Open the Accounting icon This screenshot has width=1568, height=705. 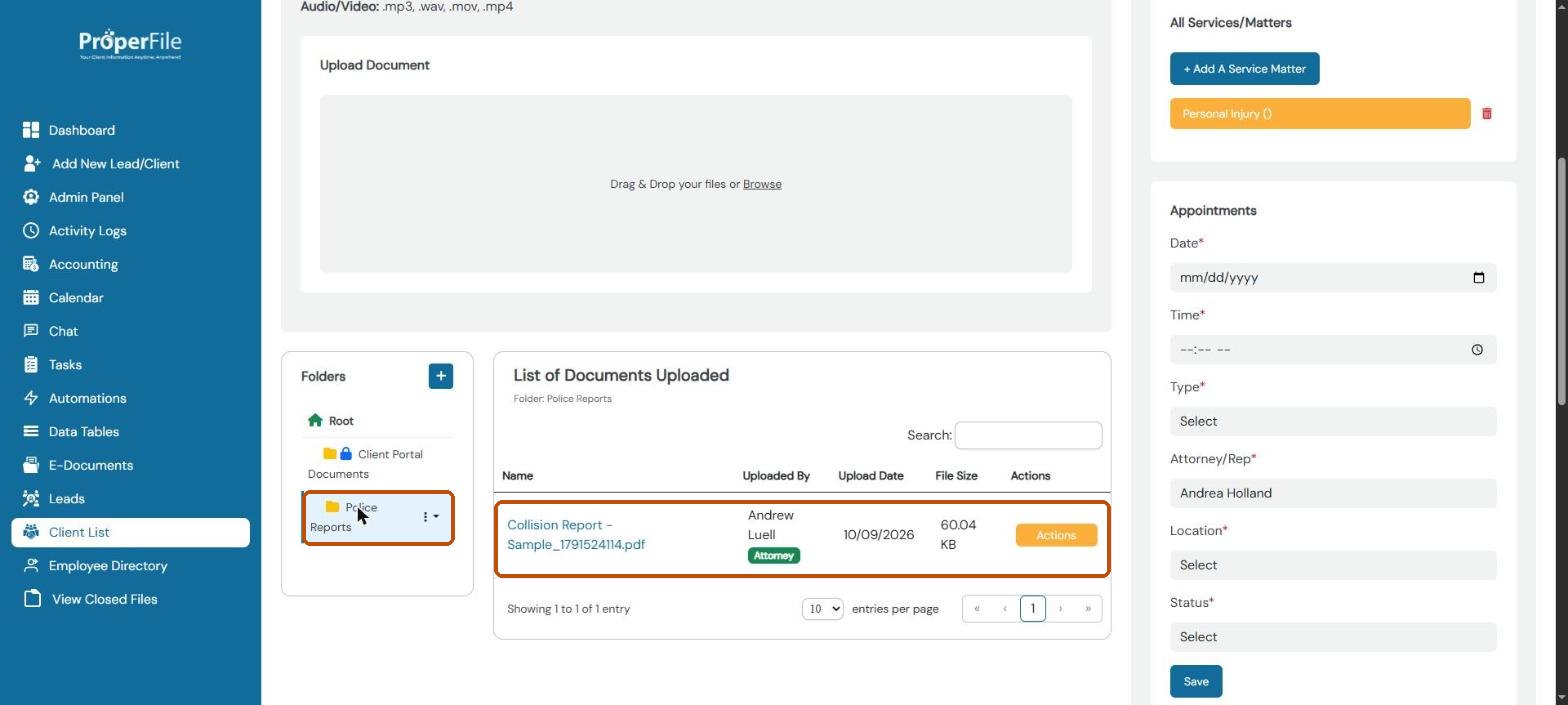31,264
